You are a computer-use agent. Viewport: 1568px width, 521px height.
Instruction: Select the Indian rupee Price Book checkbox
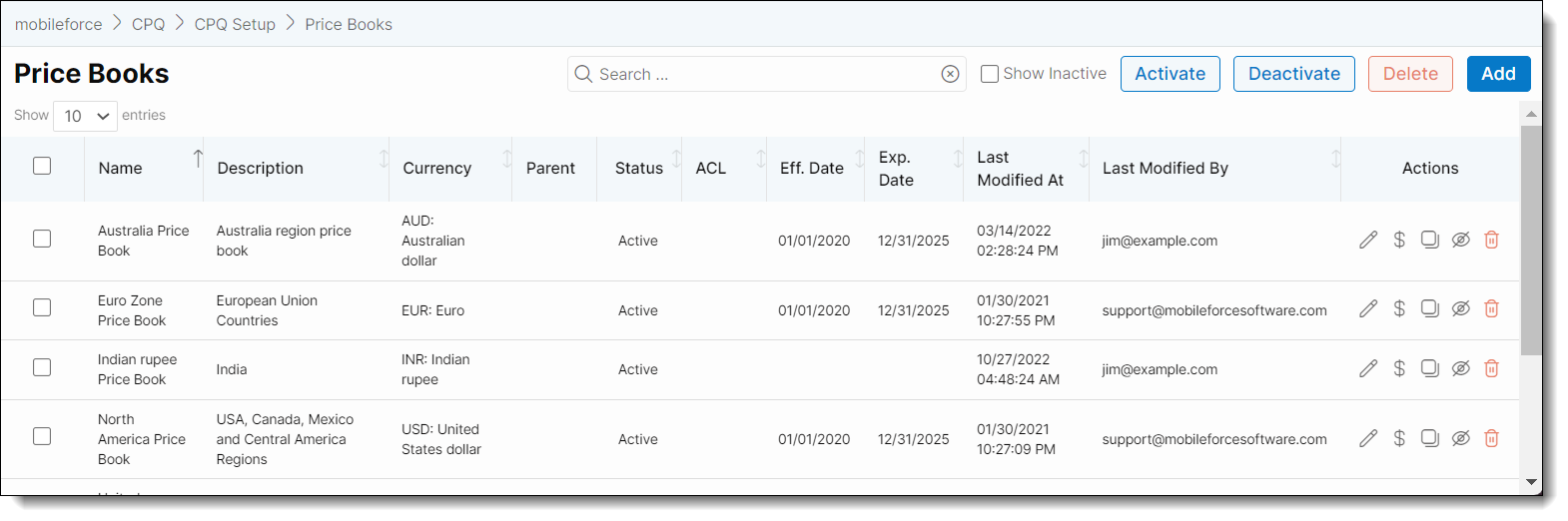click(x=42, y=367)
